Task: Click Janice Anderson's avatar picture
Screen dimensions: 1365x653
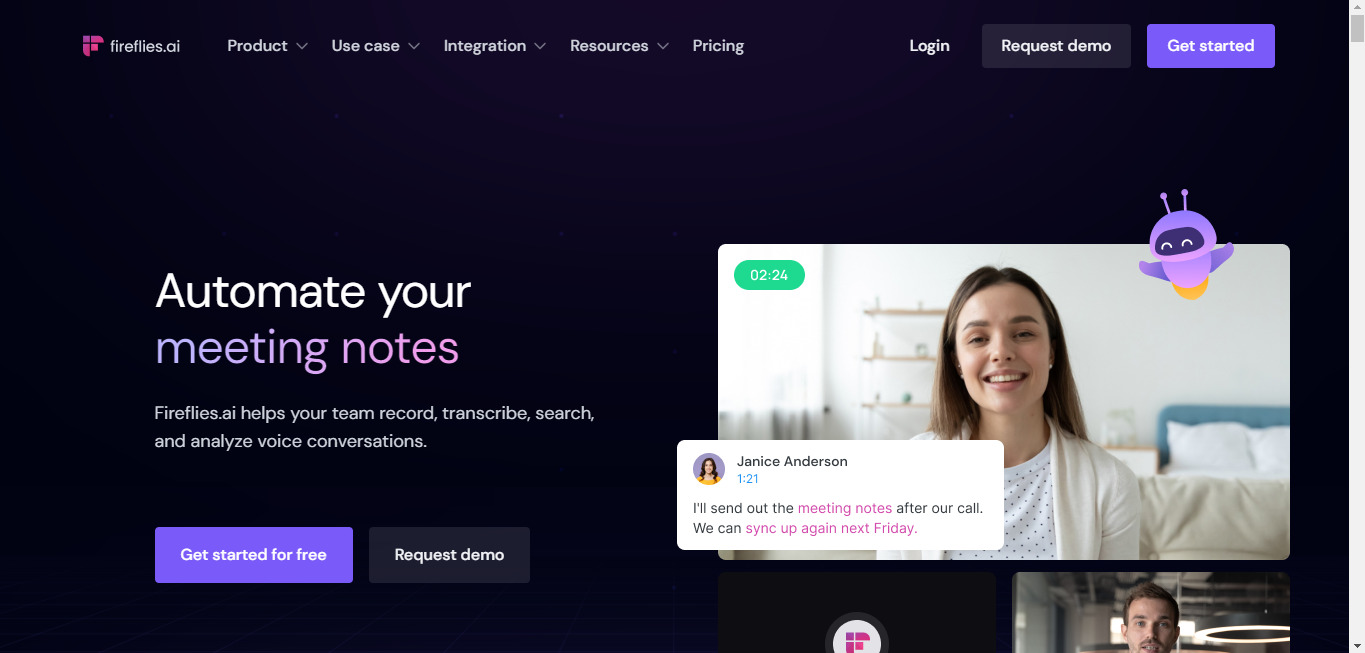Action: tap(709, 469)
